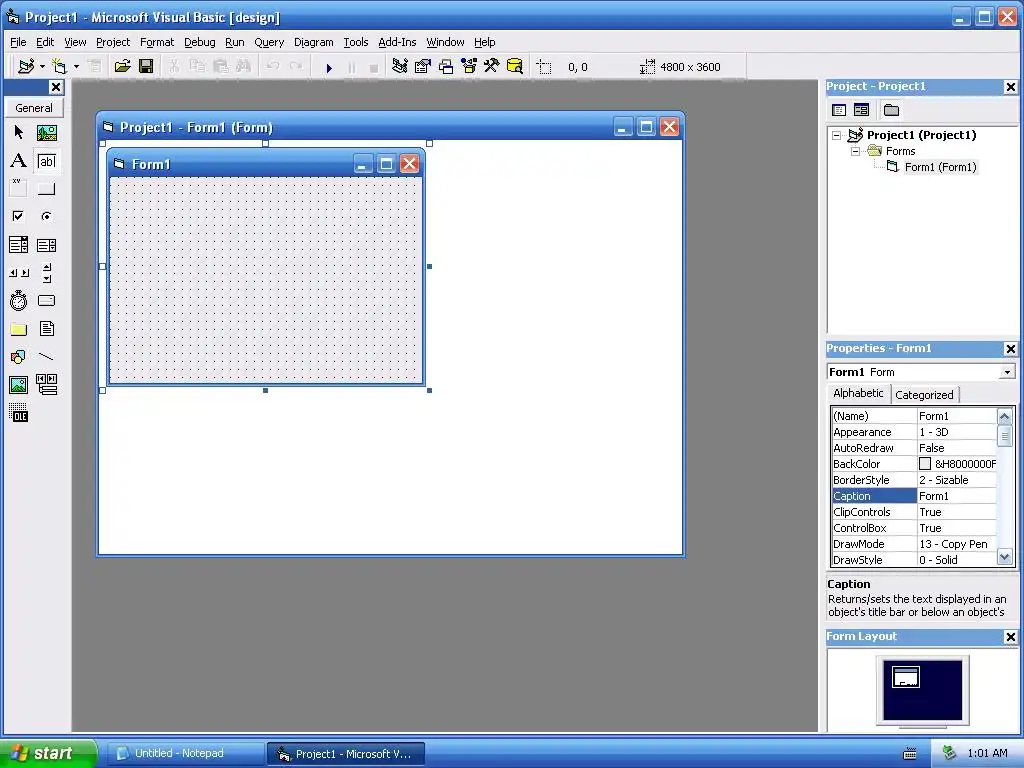This screenshot has height=768, width=1024.
Task: Switch to Untitled - Notepad taskbar button
Action: click(185, 754)
